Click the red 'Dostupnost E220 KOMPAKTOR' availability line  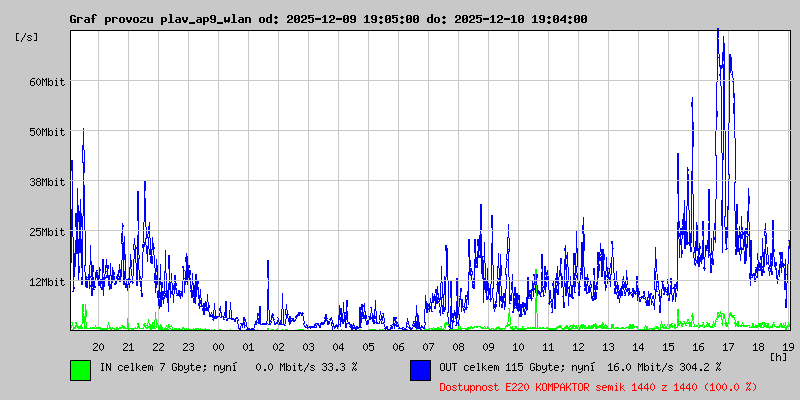(x=598, y=387)
